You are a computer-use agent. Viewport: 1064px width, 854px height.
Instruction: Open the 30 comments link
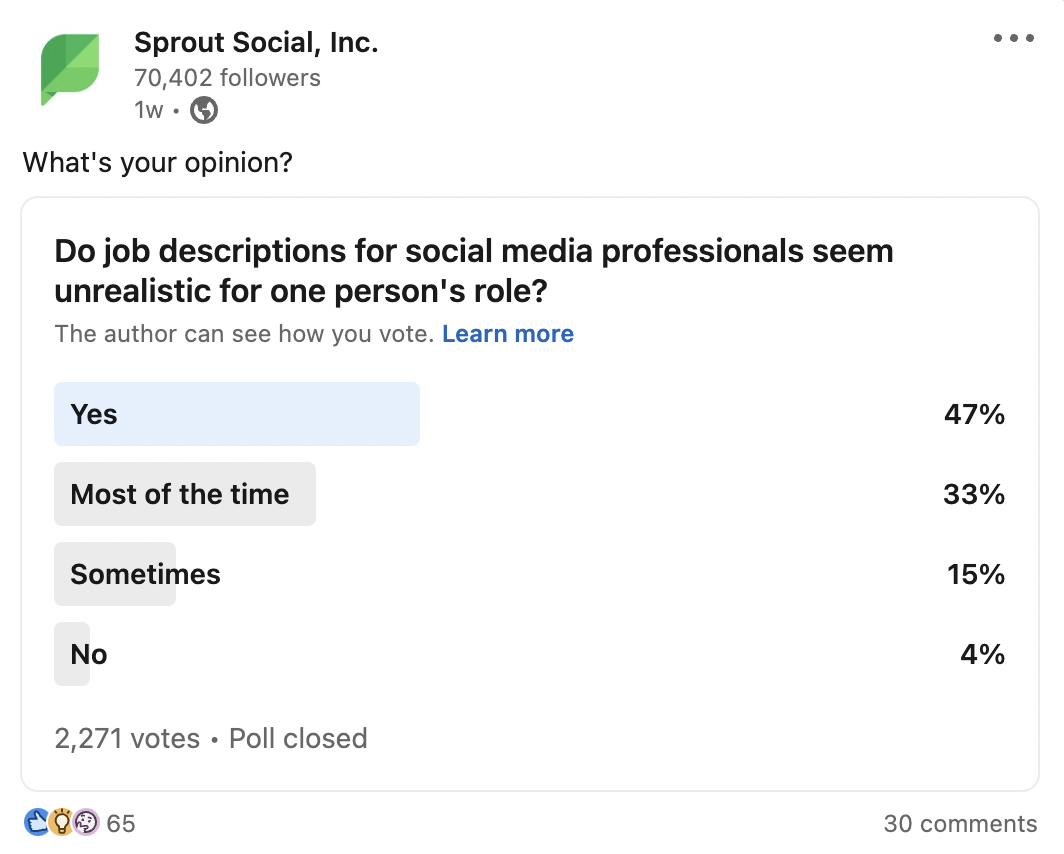(960, 824)
